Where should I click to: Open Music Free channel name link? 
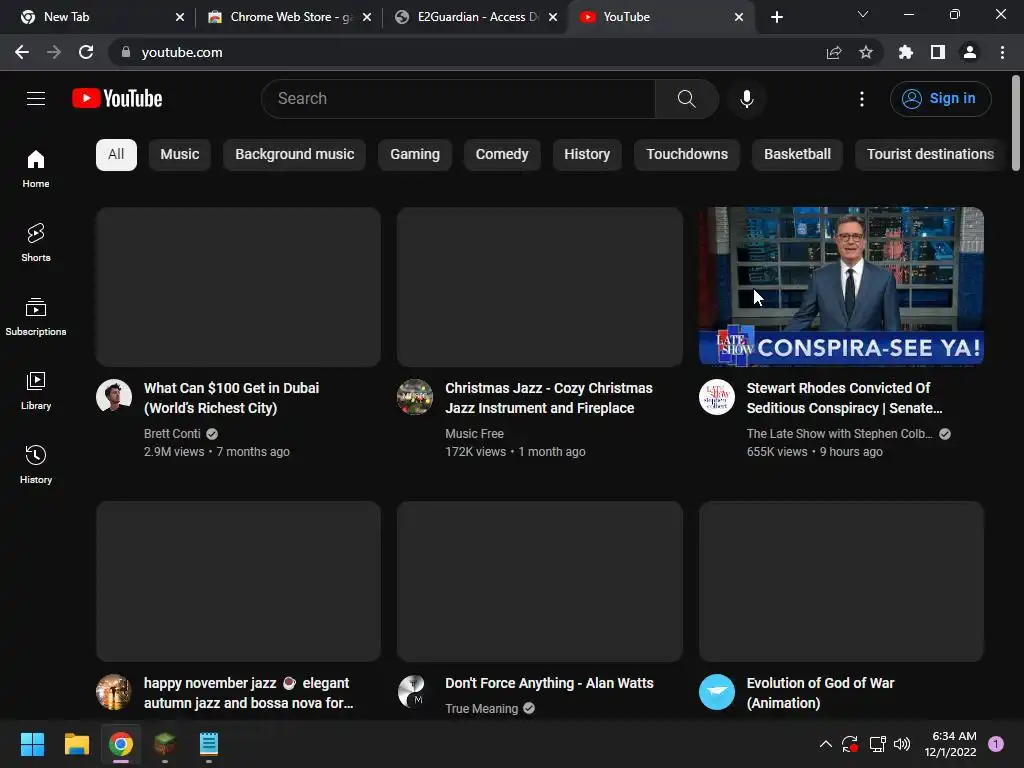coord(474,434)
